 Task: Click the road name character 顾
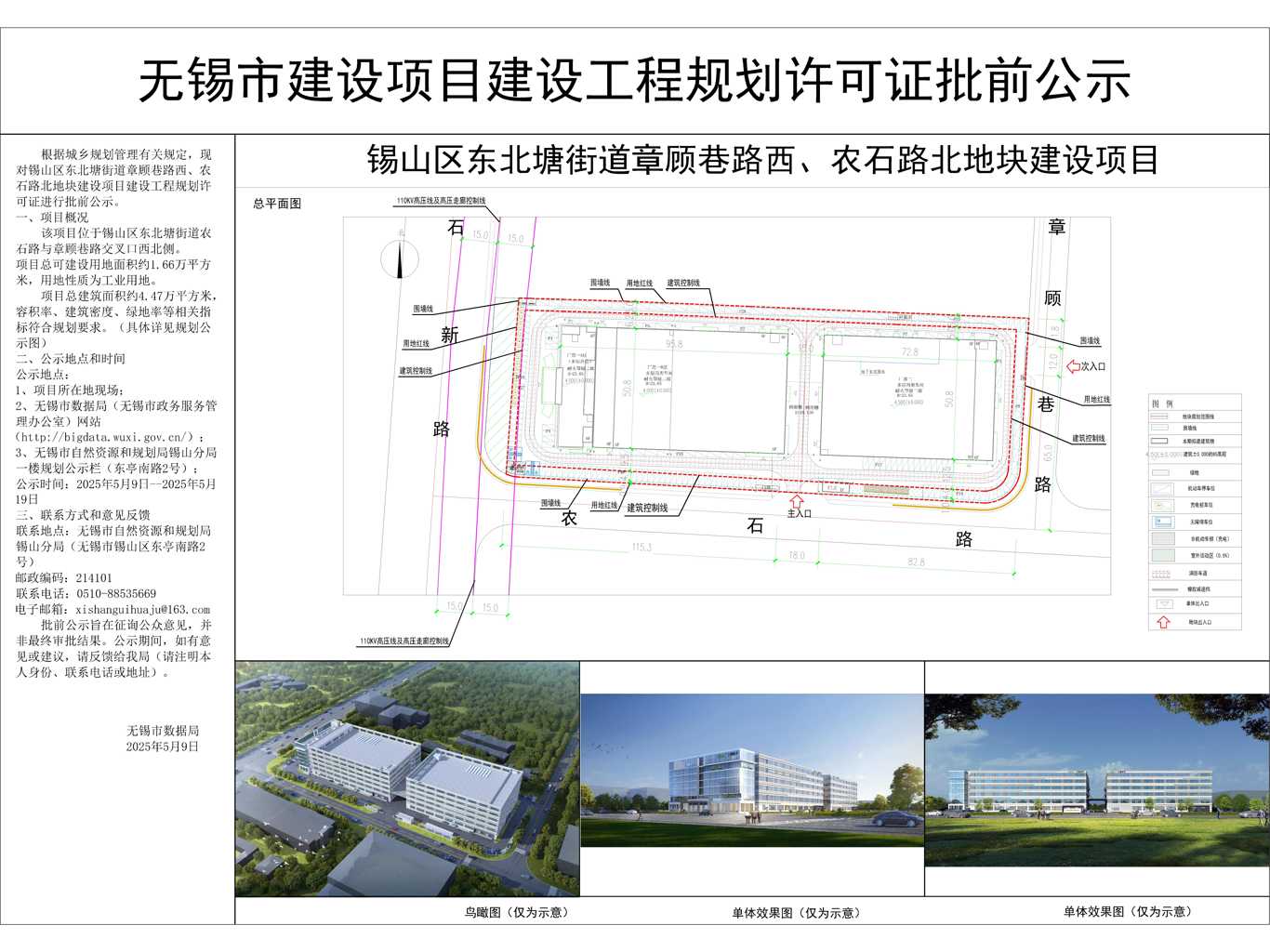(1052, 298)
